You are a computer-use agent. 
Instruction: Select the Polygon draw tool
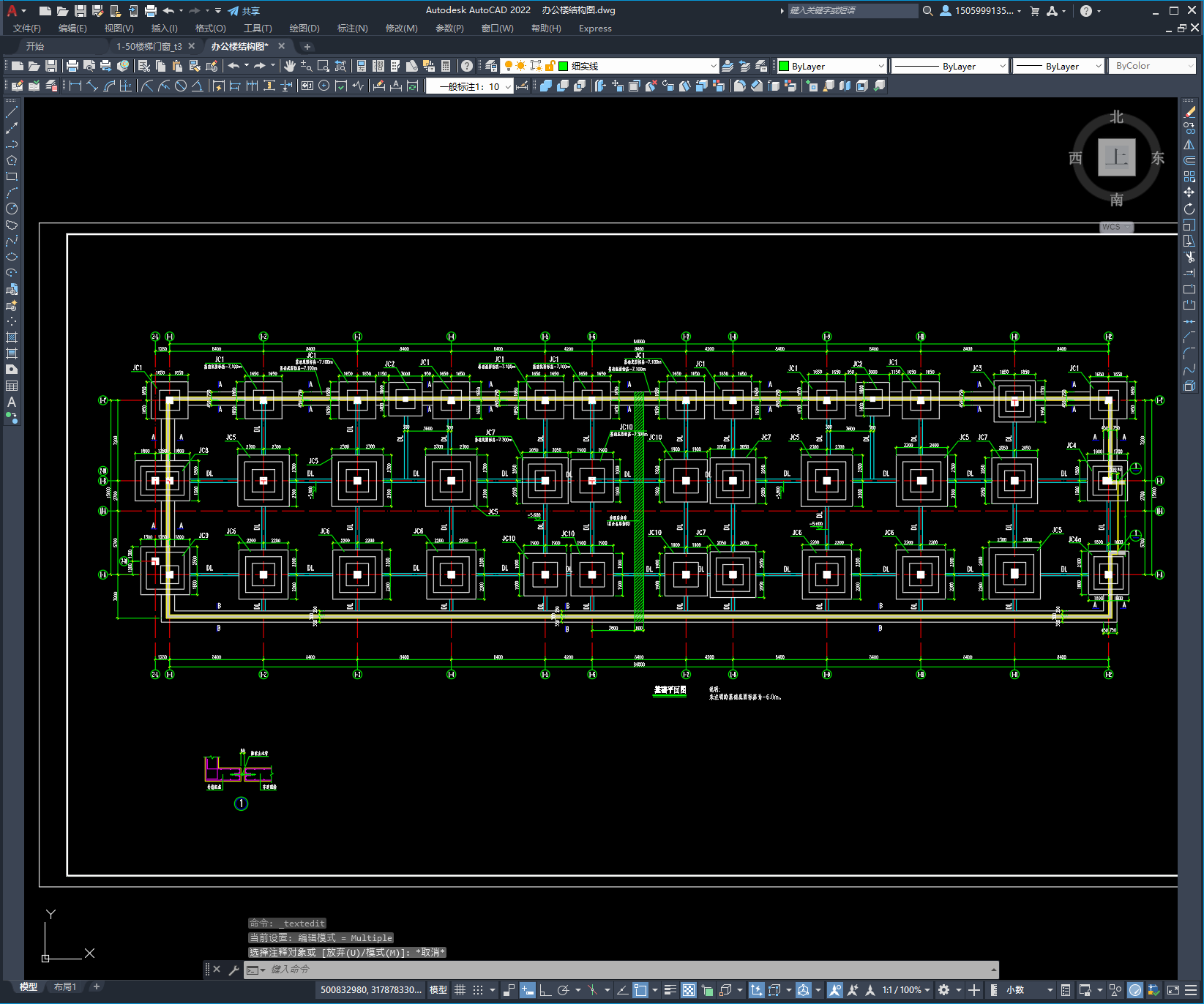click(x=12, y=160)
